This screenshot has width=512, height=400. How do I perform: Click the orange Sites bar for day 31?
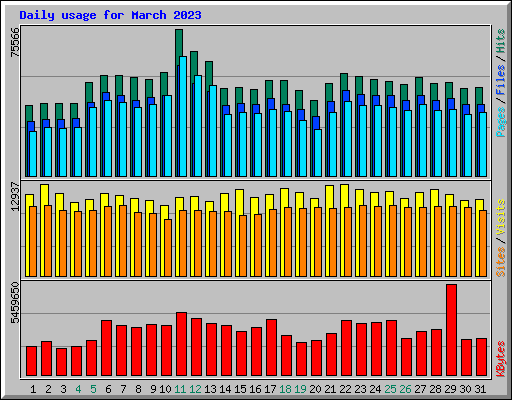483,243
